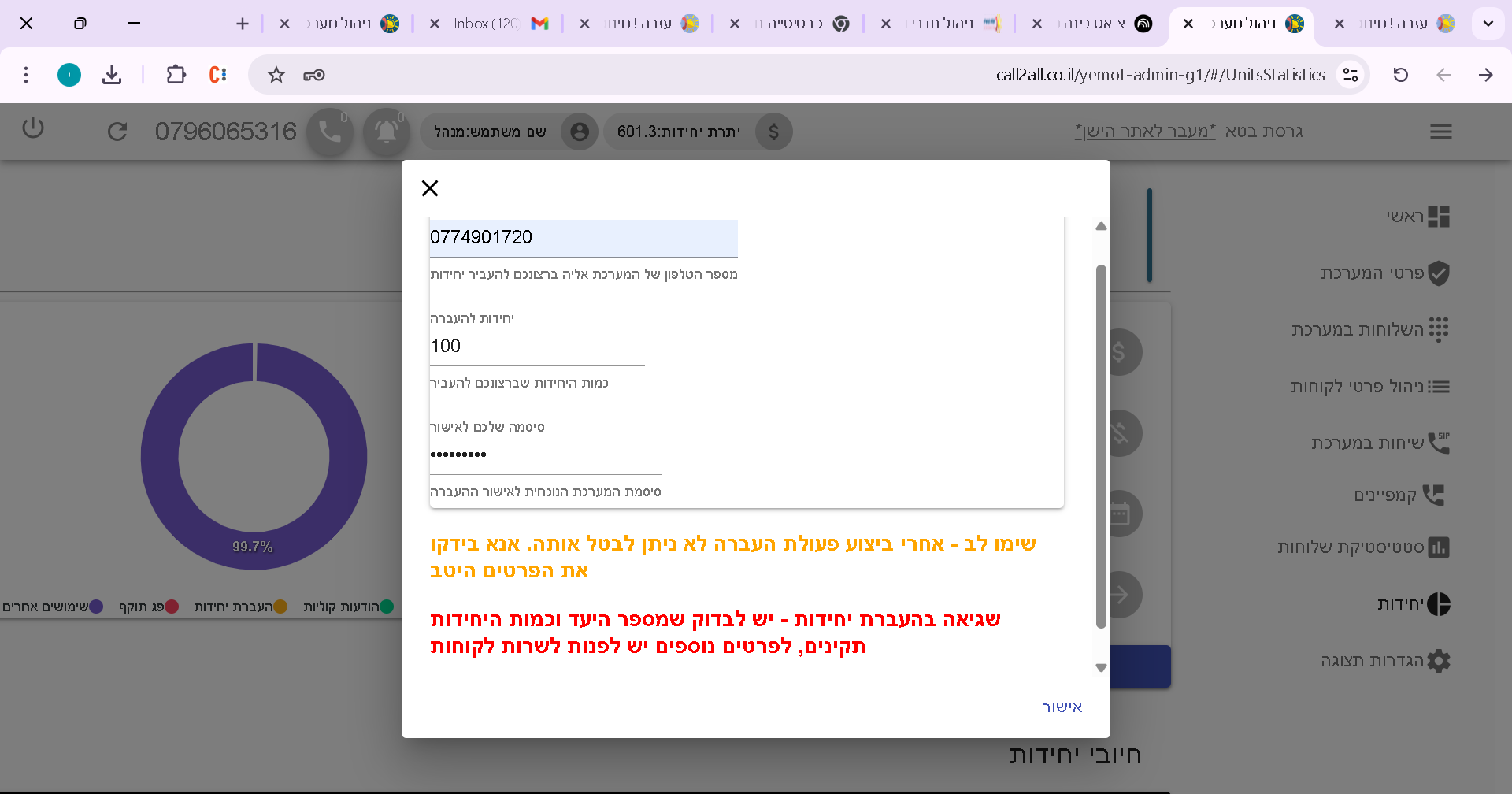Open the סטטיסטיקת שלוחות chart icon

click(1440, 547)
